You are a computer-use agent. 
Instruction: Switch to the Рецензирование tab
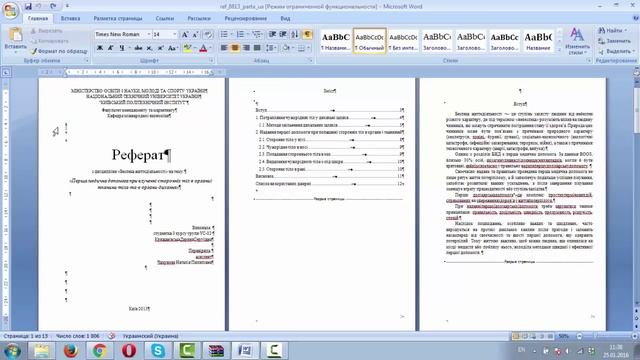click(x=246, y=18)
